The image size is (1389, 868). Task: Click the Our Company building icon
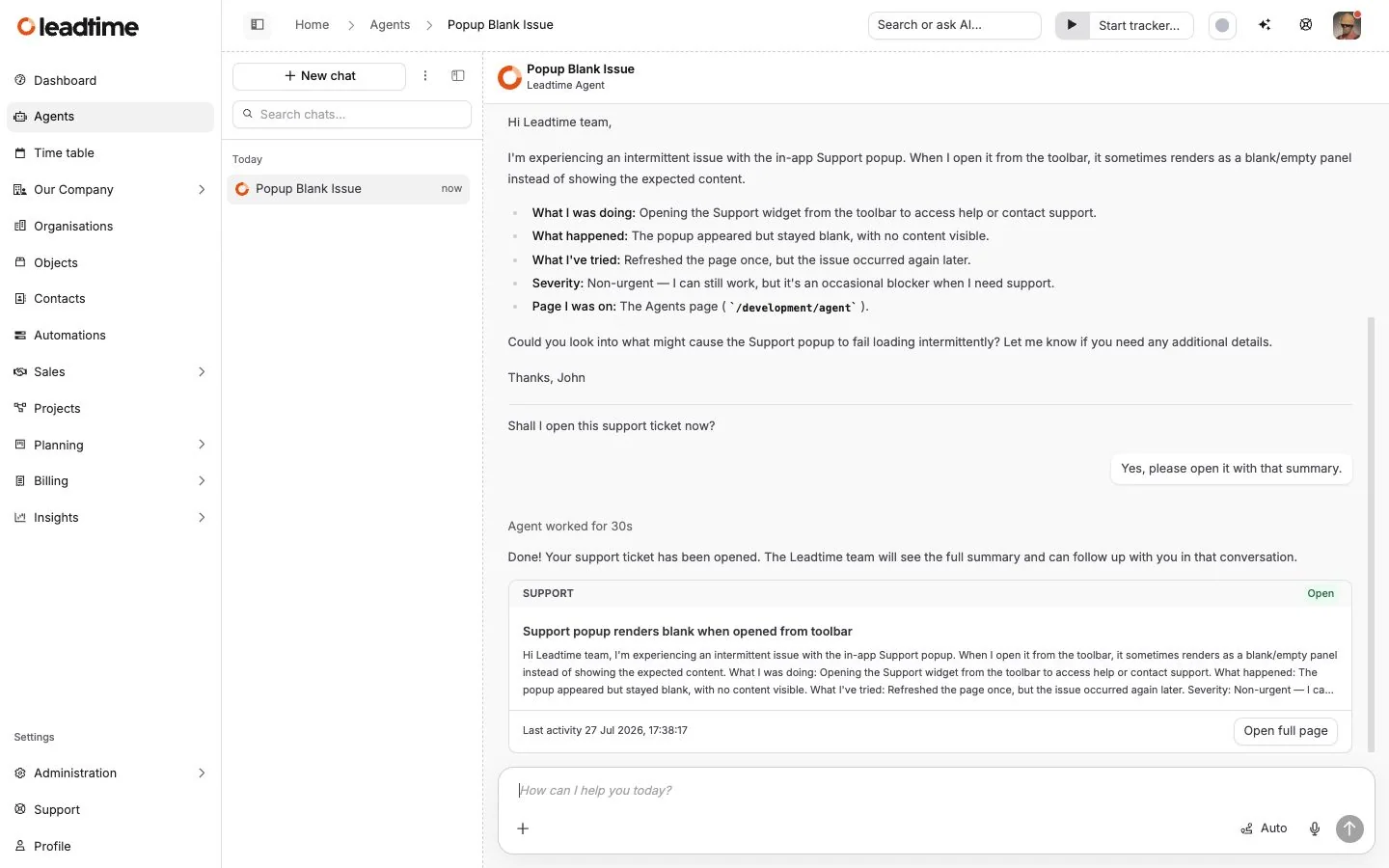[20, 189]
